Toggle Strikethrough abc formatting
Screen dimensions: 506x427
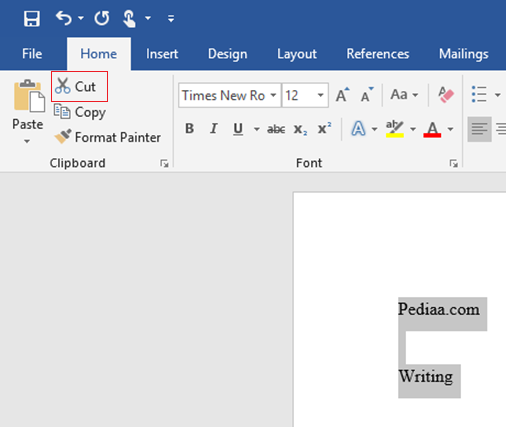(276, 129)
